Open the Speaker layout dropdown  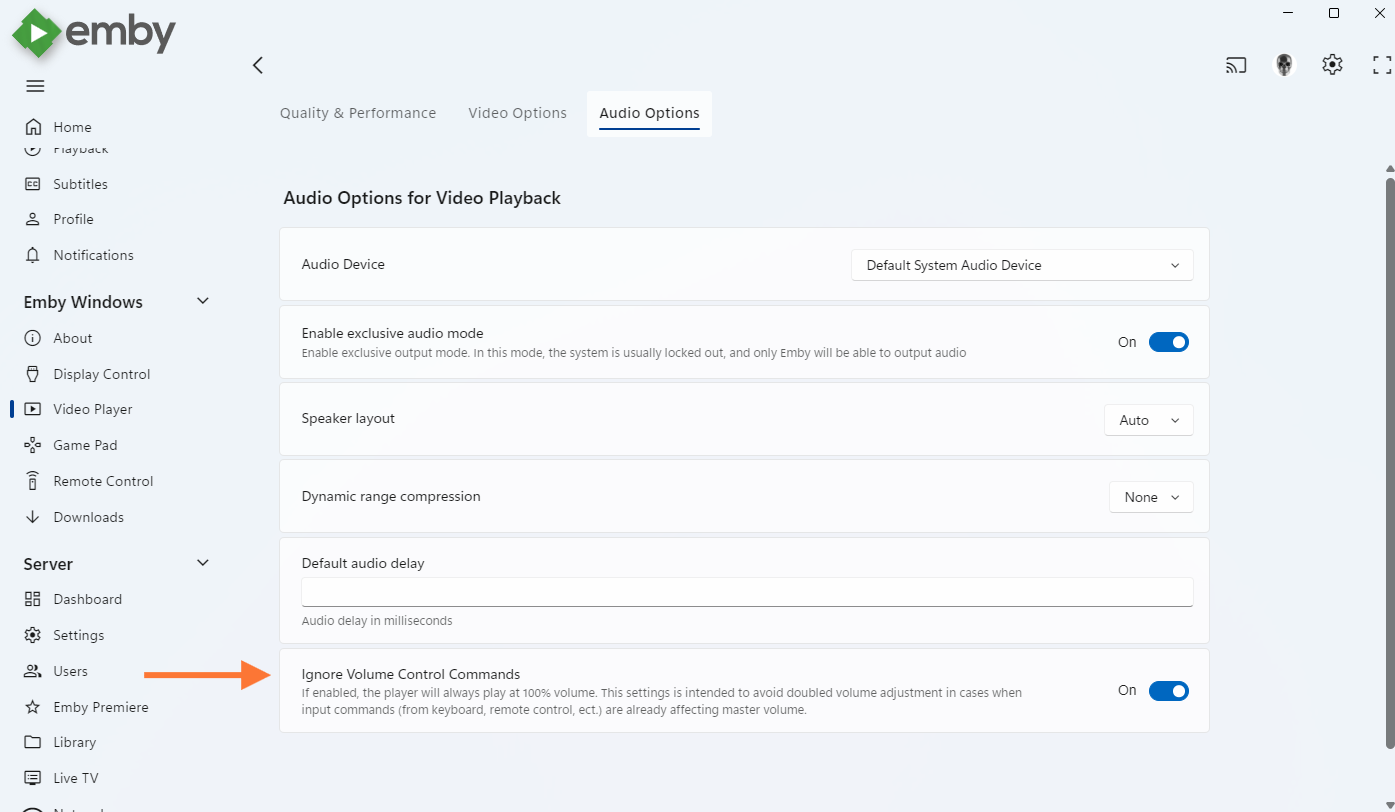(x=1149, y=421)
